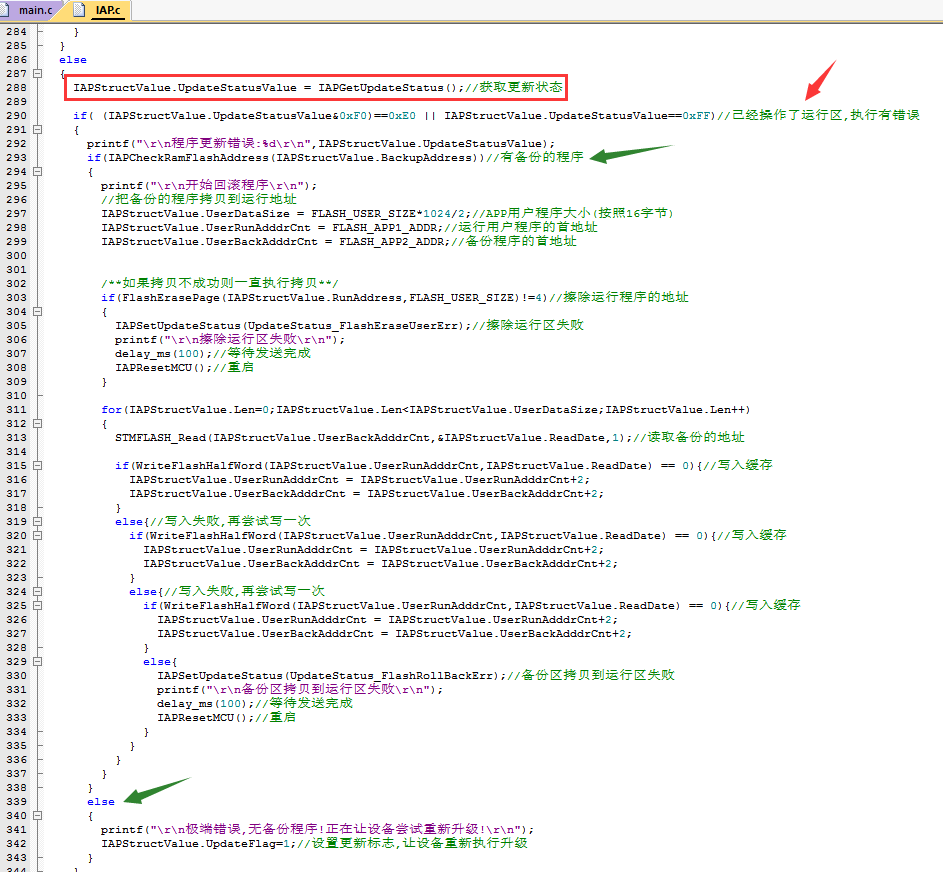The width and height of the screenshot is (943, 873).
Task: Click line number 311 in the gutter
Action: click(x=16, y=410)
